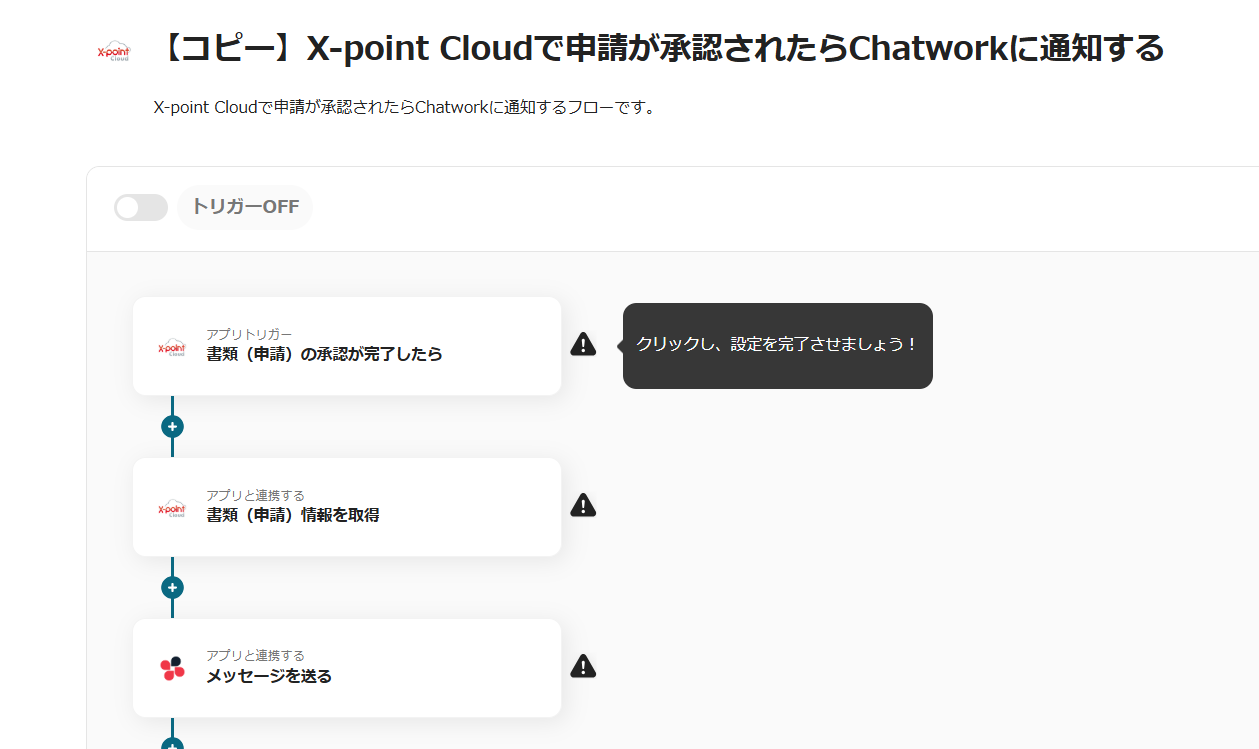Click the アプリトリガー label

249,334
